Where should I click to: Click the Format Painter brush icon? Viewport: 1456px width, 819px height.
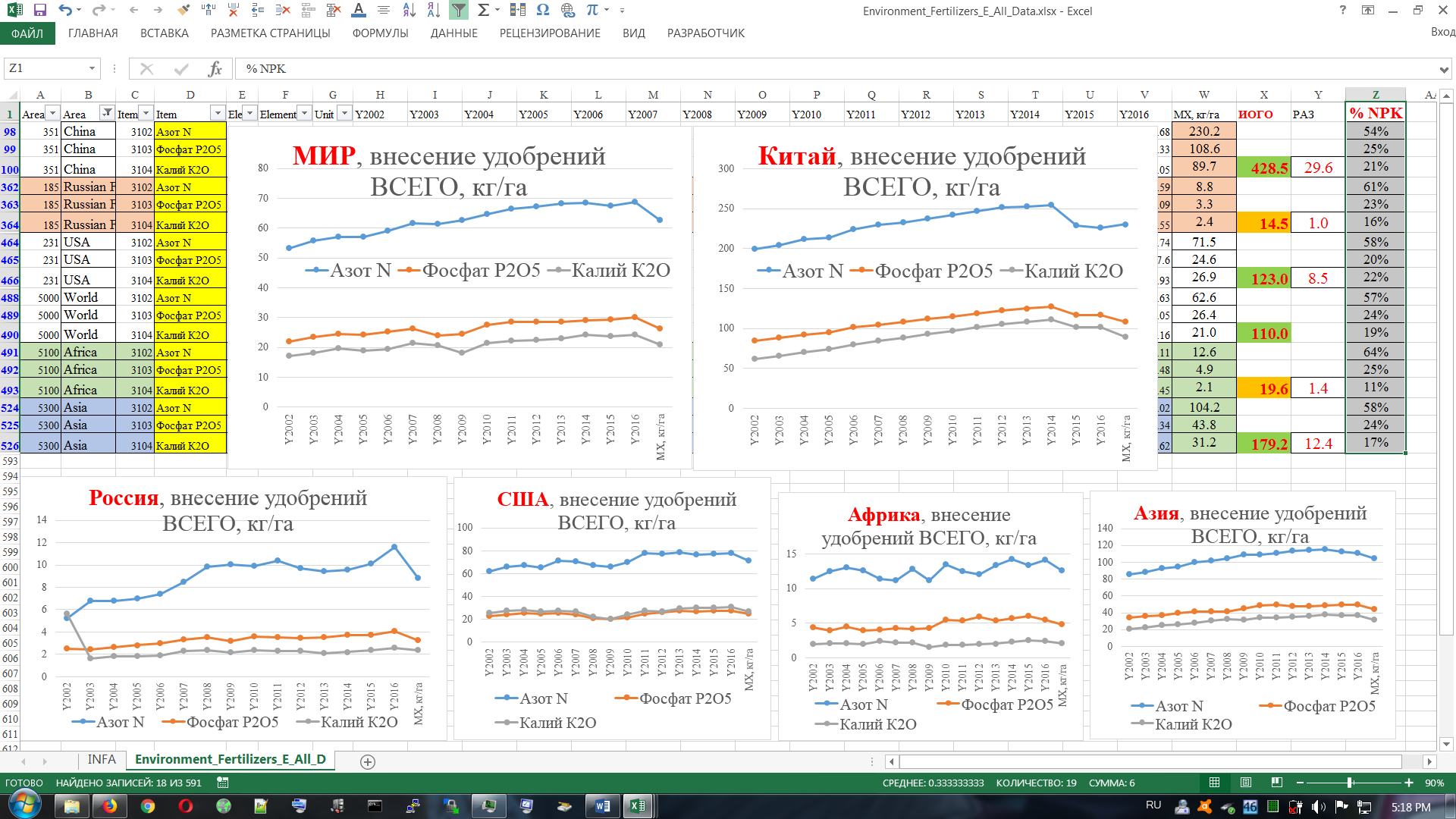tap(183, 10)
